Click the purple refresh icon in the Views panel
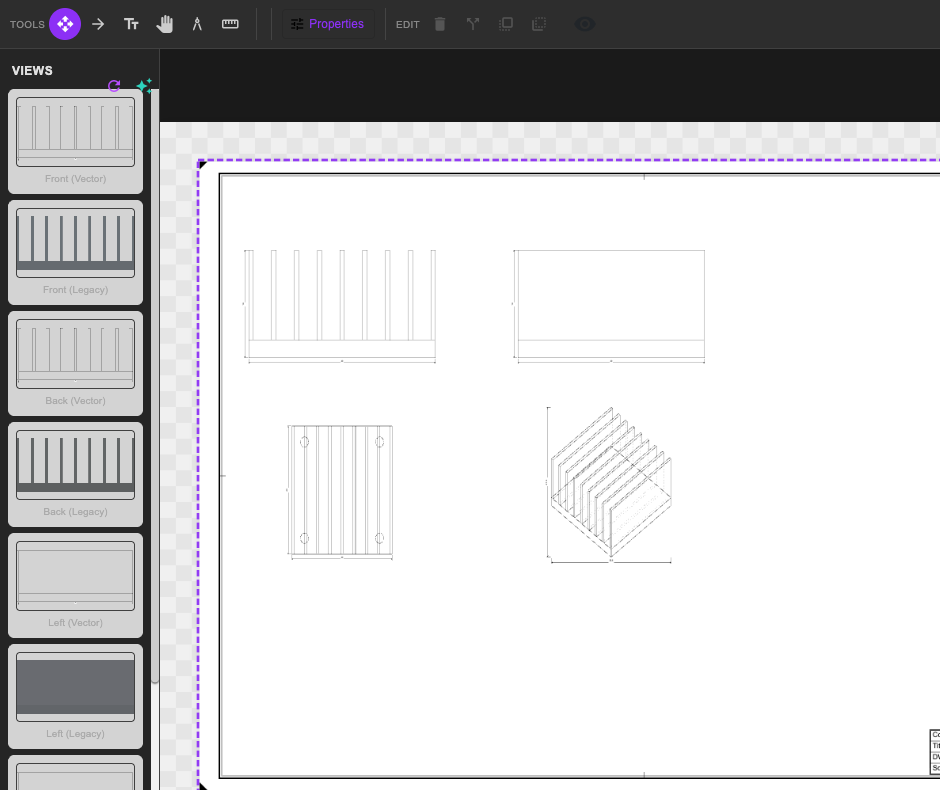The width and height of the screenshot is (940, 790). click(114, 86)
